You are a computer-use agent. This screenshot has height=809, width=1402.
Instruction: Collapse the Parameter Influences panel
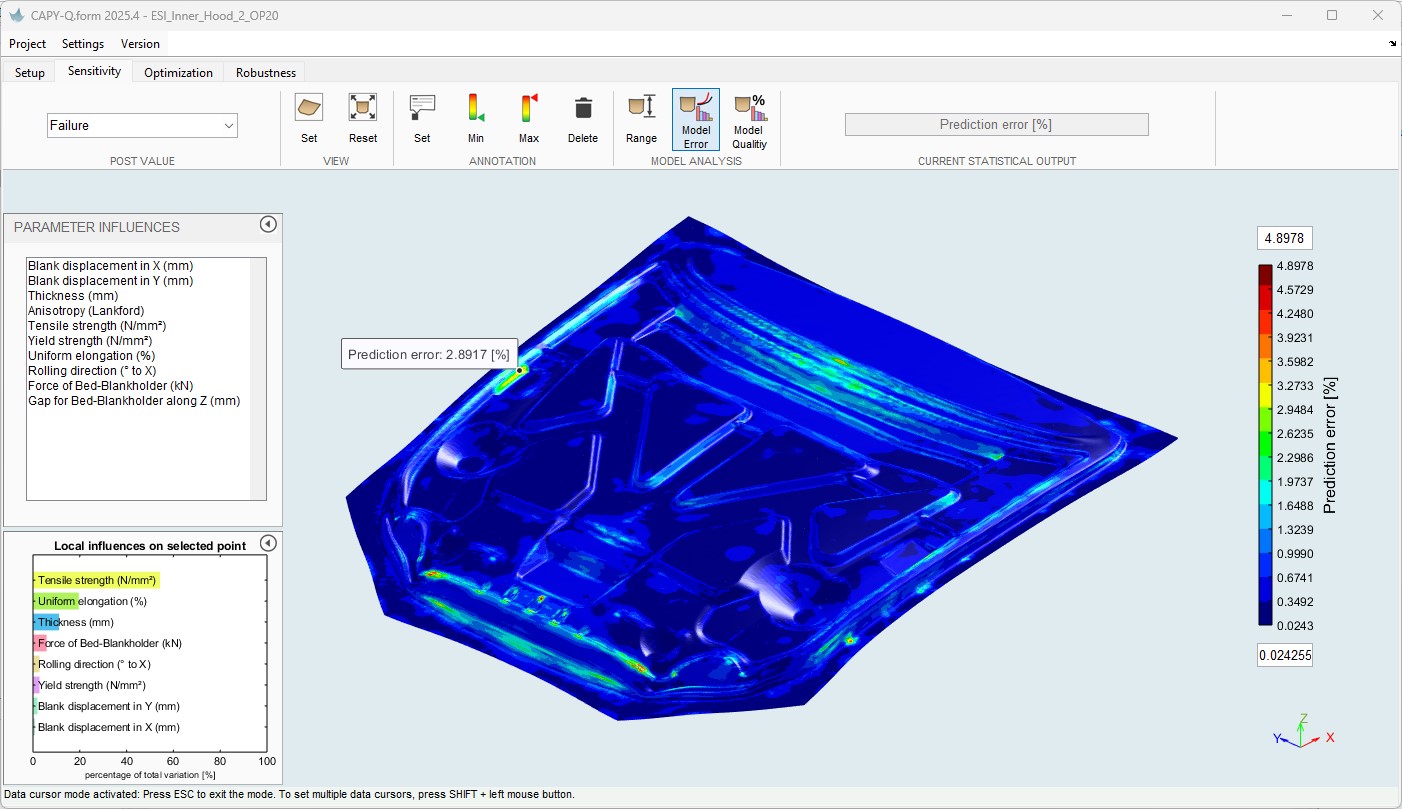268,224
